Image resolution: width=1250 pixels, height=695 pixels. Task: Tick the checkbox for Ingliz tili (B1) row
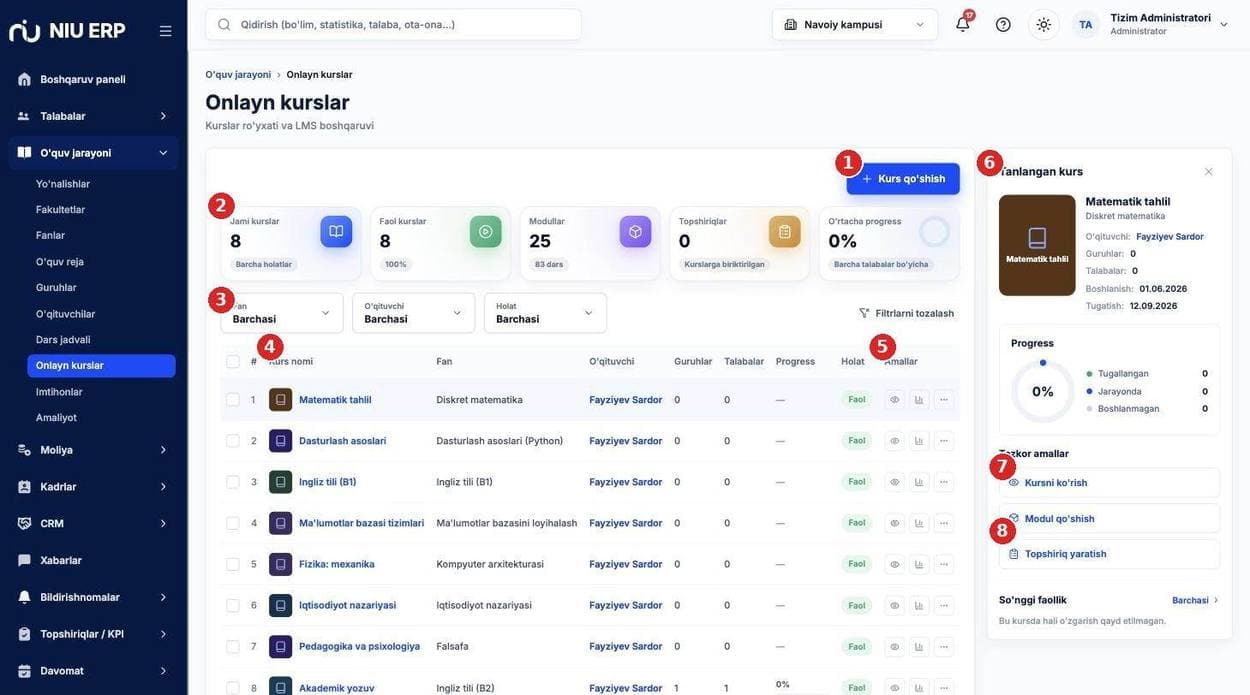click(x=233, y=482)
